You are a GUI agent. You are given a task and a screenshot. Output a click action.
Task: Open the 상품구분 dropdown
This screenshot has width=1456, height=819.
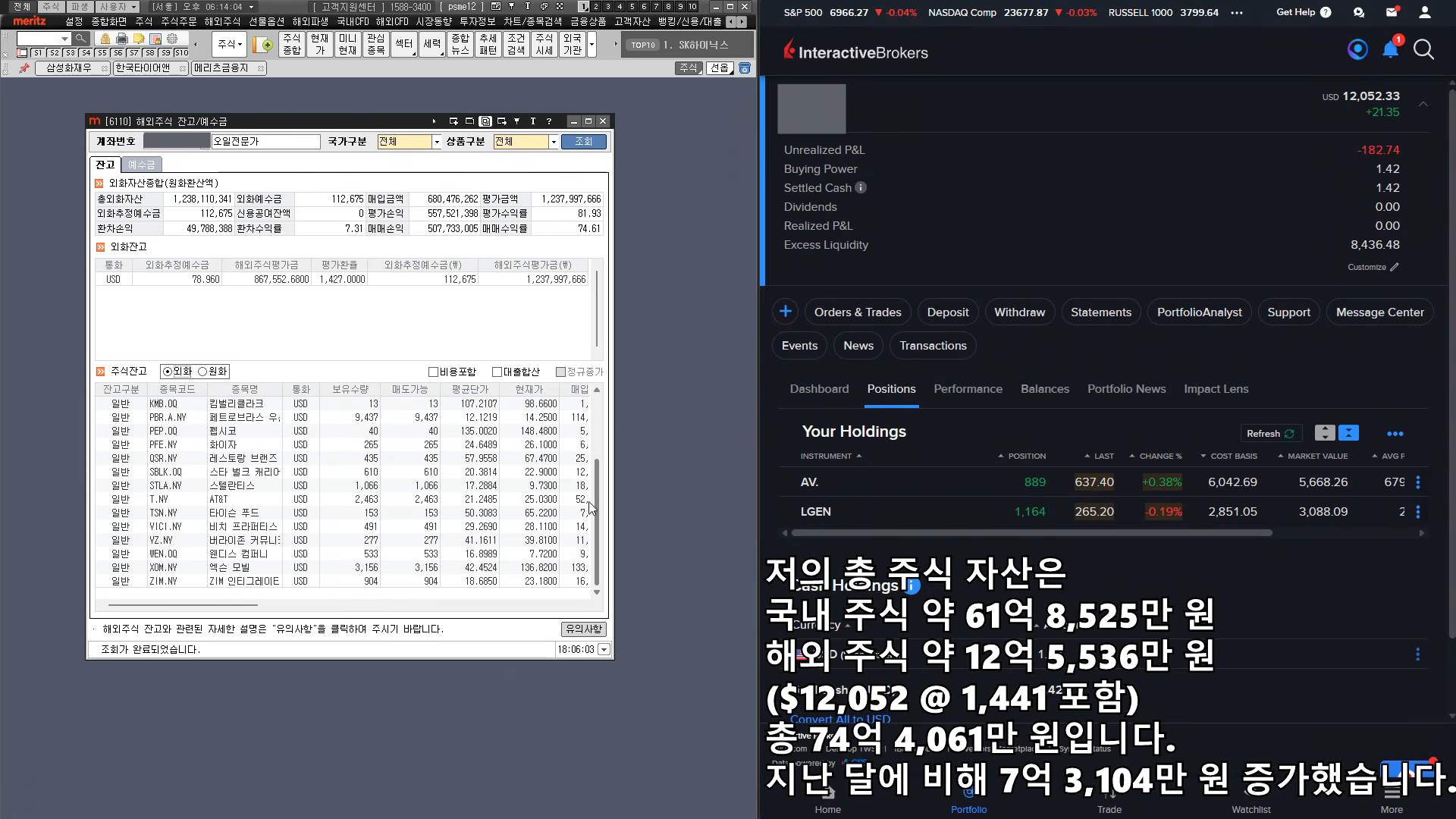[554, 142]
